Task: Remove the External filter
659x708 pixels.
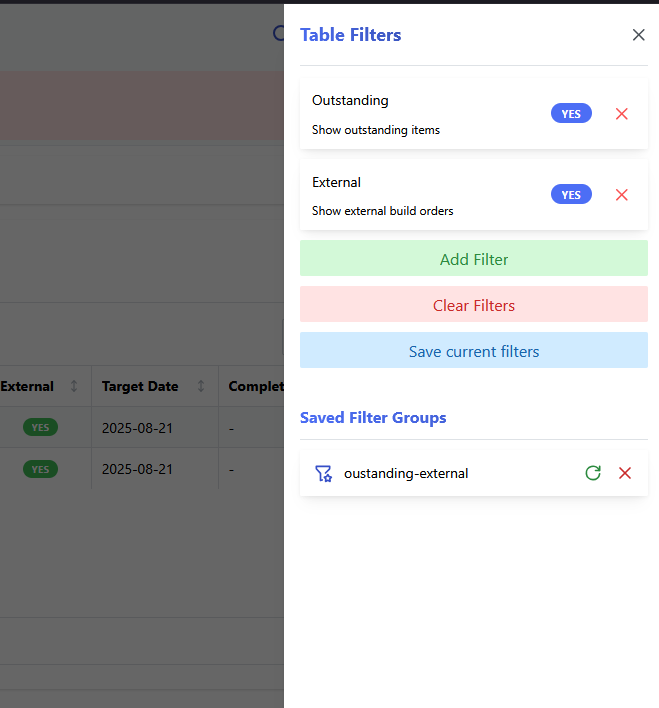Action: point(622,195)
